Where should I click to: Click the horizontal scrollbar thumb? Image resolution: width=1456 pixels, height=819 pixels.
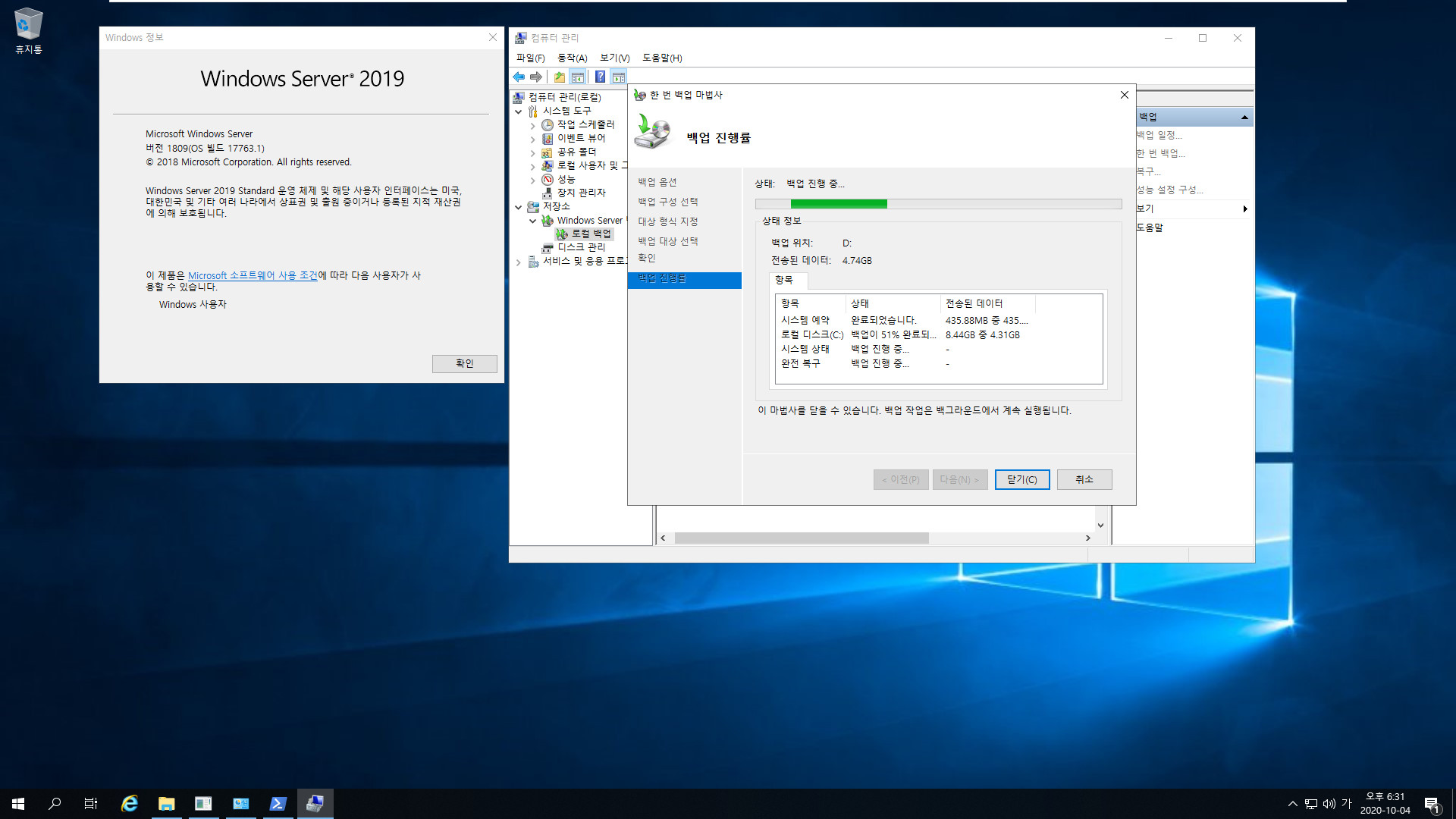[802, 538]
